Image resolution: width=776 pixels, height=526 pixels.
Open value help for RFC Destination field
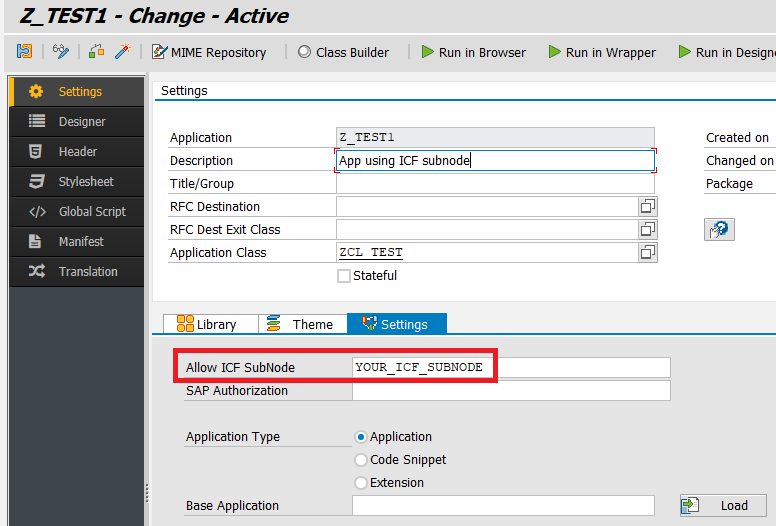(648, 206)
